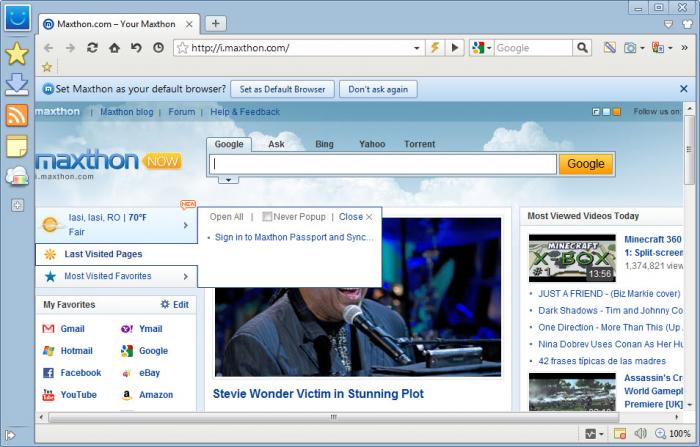Switch rendering engine lightning icon

tap(434, 48)
